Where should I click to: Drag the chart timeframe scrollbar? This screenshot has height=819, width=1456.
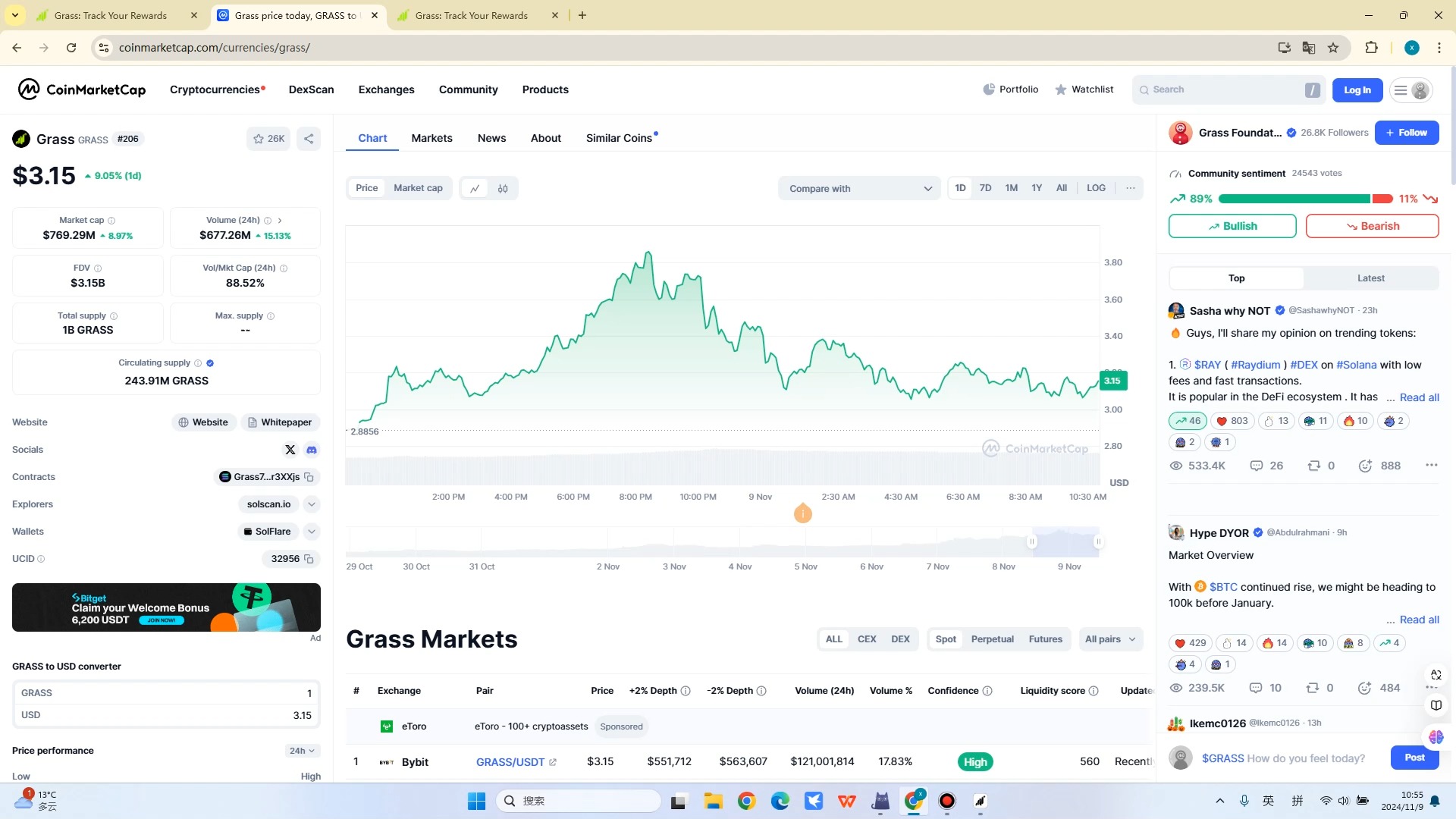click(1065, 541)
